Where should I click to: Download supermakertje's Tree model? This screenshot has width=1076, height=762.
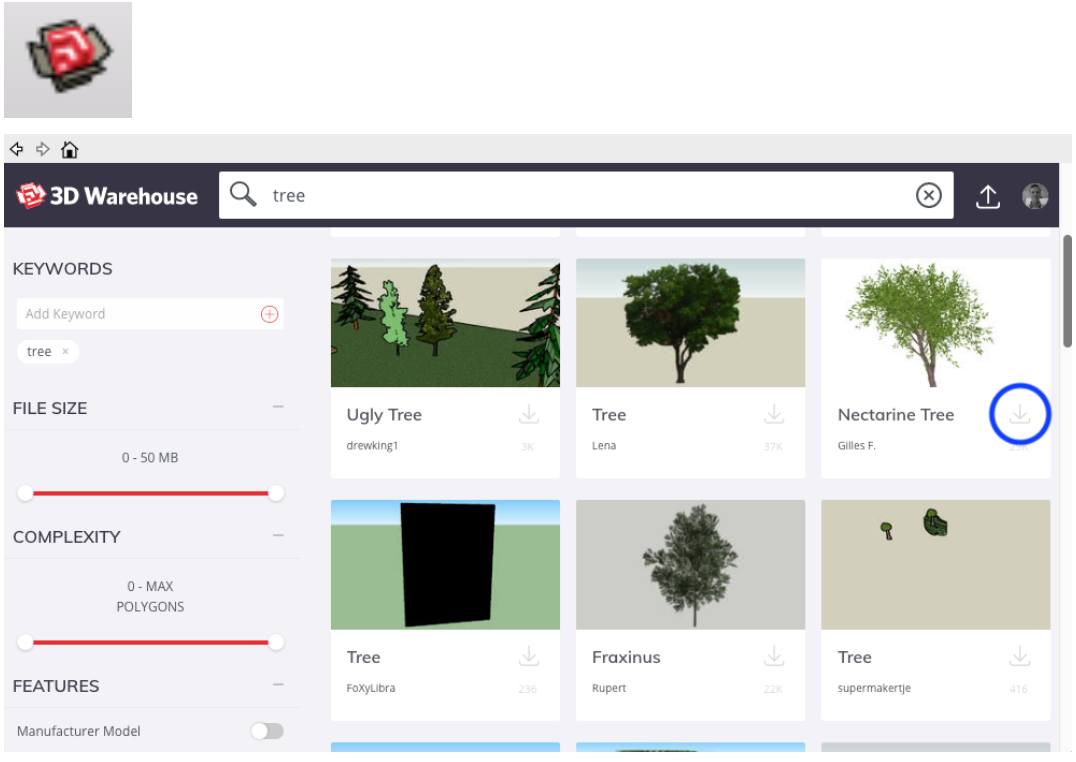1020,657
